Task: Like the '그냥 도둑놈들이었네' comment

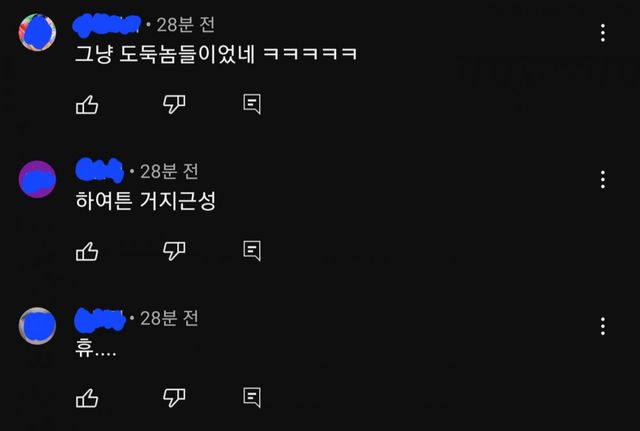Action: (x=87, y=104)
